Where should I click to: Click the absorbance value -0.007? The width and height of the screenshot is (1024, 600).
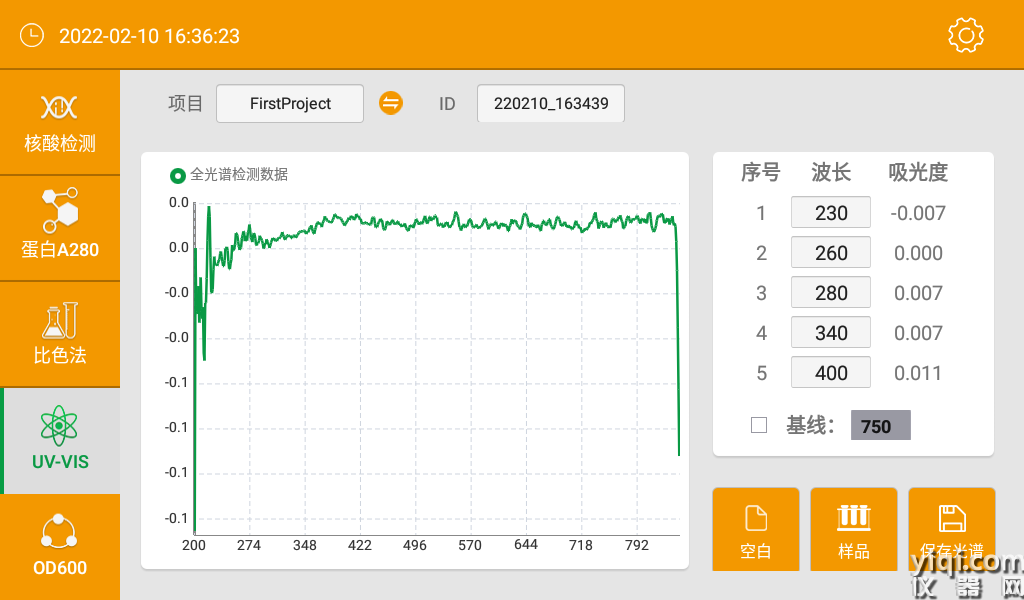coord(918,213)
